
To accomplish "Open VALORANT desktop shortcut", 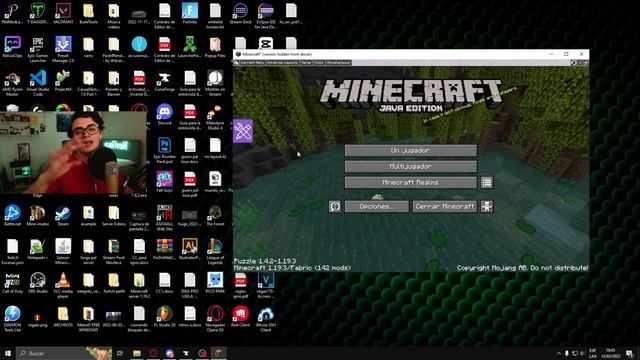I will tap(63, 13).
